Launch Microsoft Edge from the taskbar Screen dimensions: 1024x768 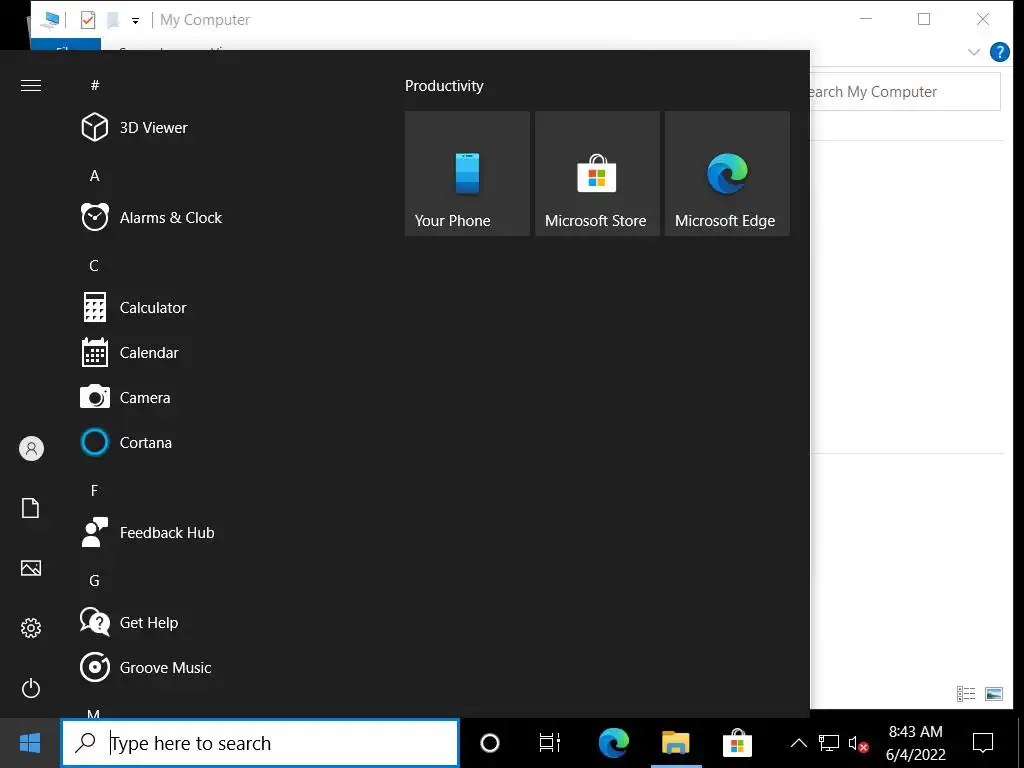(614, 743)
